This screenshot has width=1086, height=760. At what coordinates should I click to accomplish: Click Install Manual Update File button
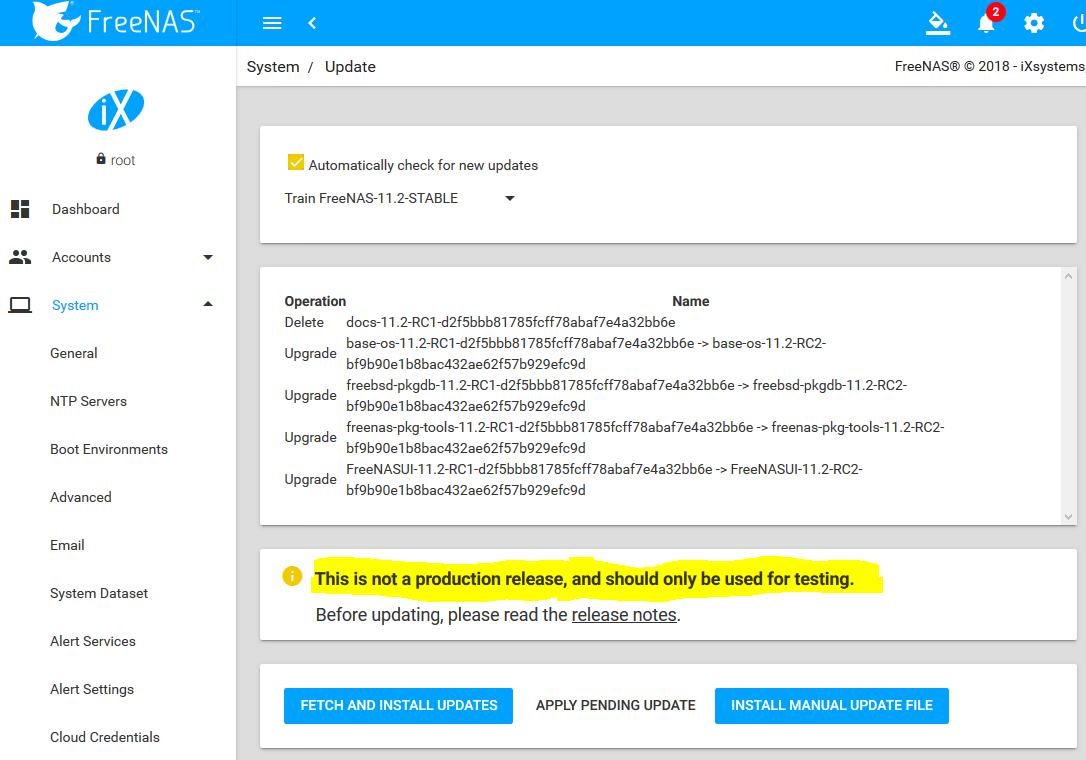pyautogui.click(x=831, y=705)
